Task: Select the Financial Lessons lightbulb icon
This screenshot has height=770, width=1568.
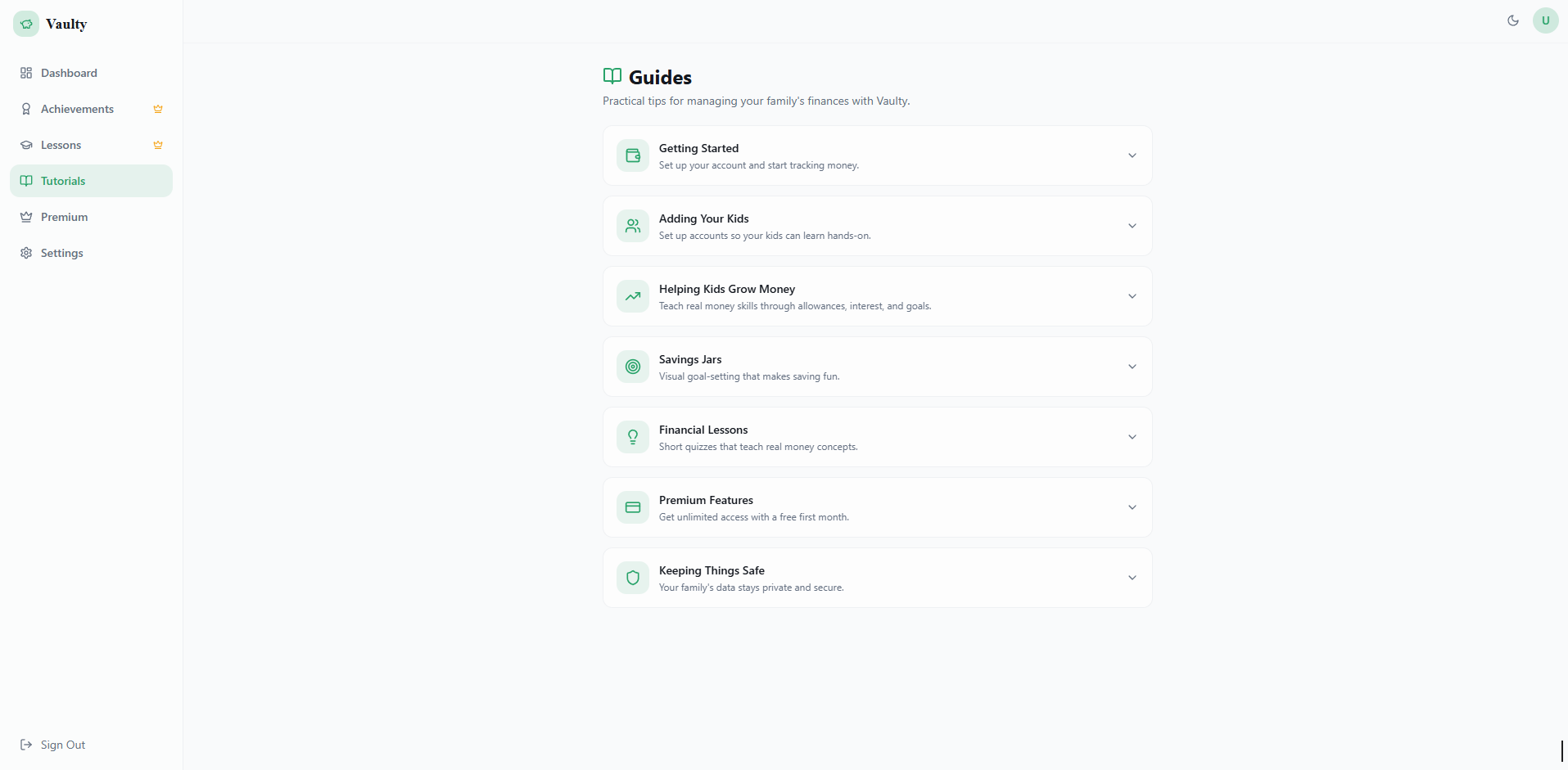Action: click(632, 436)
